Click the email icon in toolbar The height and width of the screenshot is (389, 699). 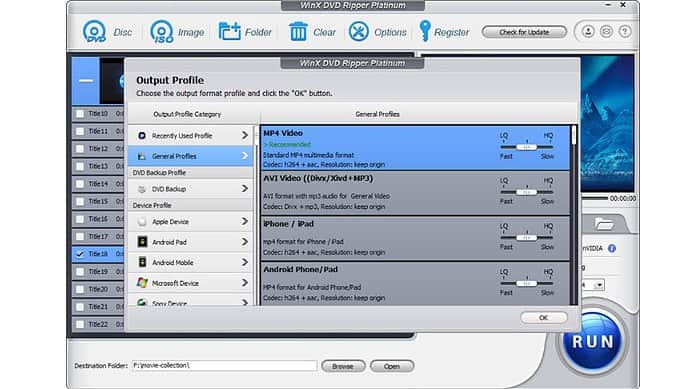[606, 32]
